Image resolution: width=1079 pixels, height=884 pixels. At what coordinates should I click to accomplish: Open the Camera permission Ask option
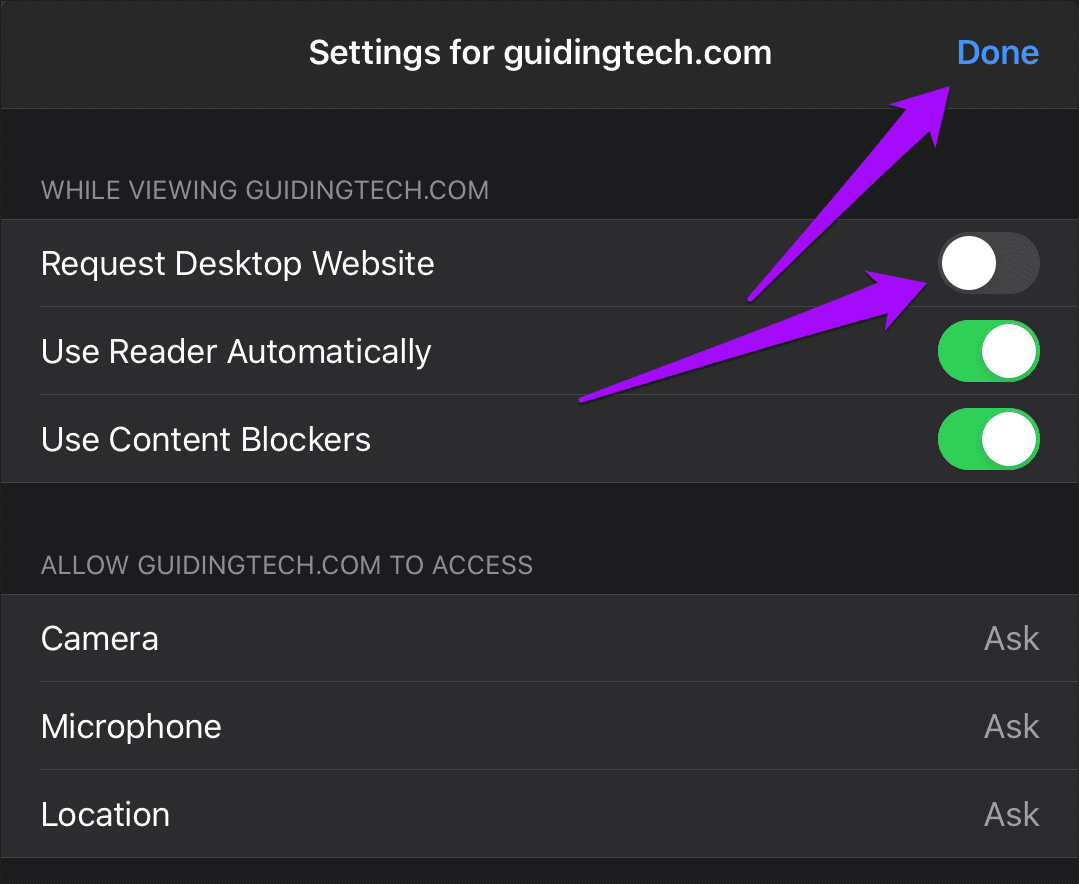(x=1011, y=639)
